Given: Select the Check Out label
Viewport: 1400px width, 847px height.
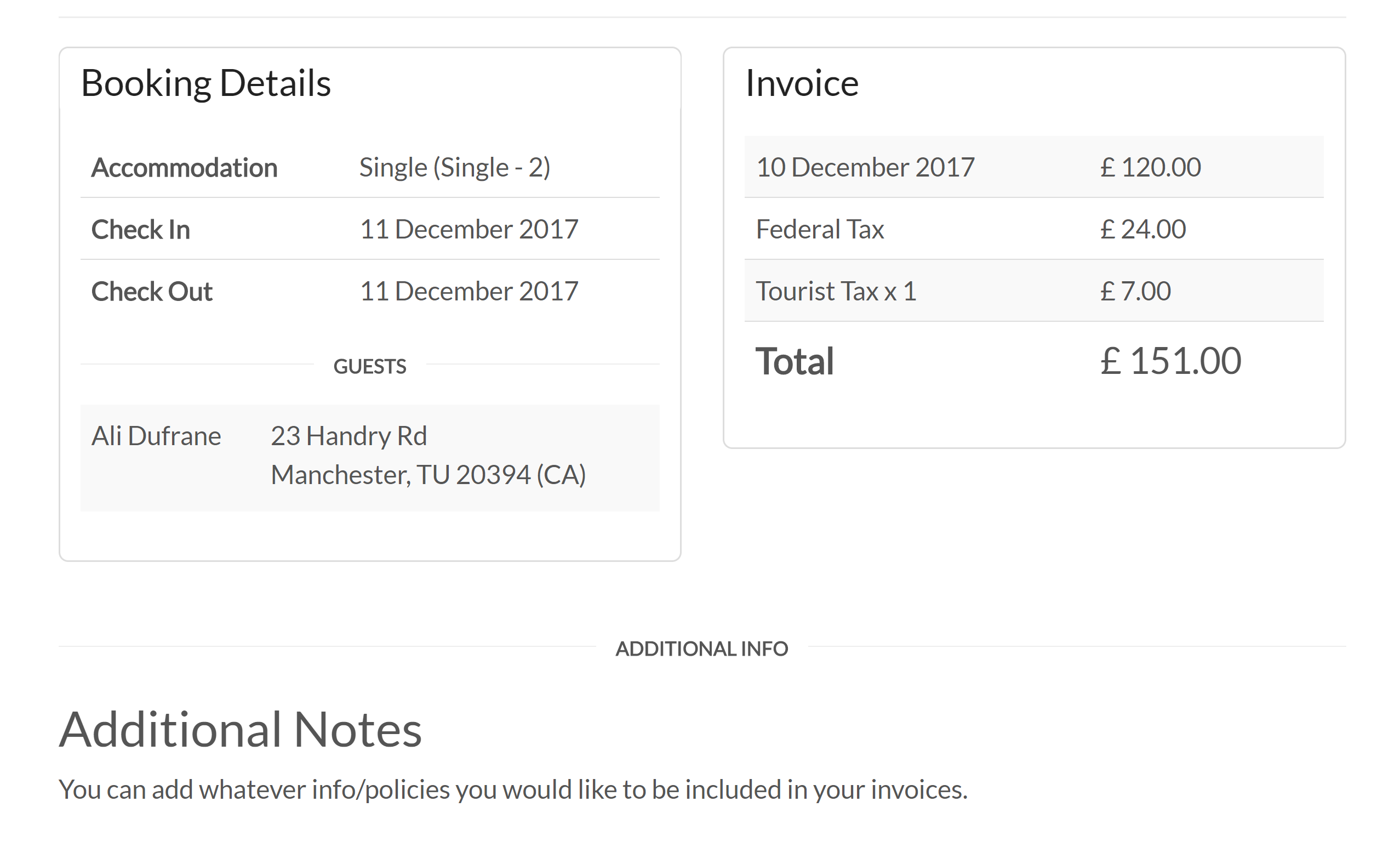Looking at the screenshot, I should pyautogui.click(x=152, y=291).
